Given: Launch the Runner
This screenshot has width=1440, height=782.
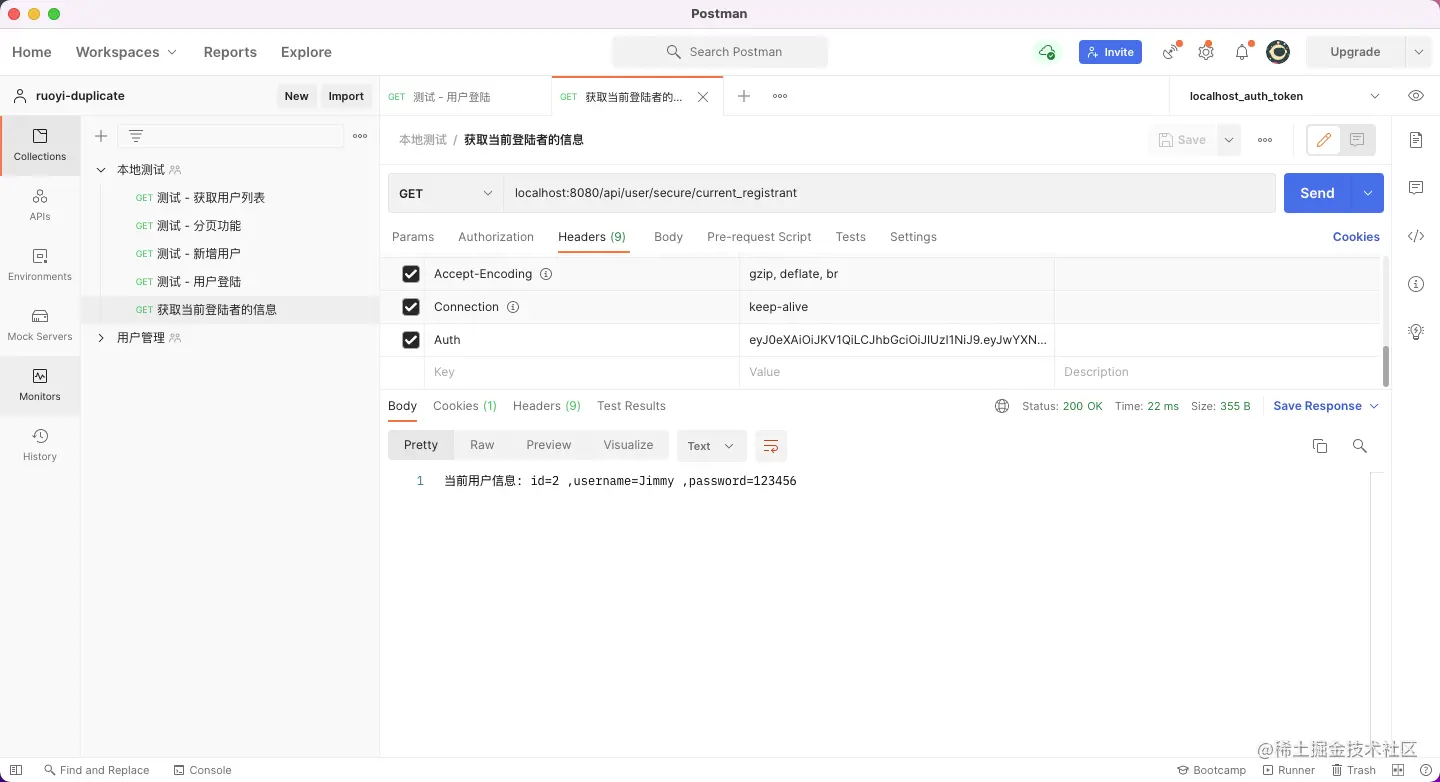Looking at the screenshot, I should pyautogui.click(x=1289, y=770).
